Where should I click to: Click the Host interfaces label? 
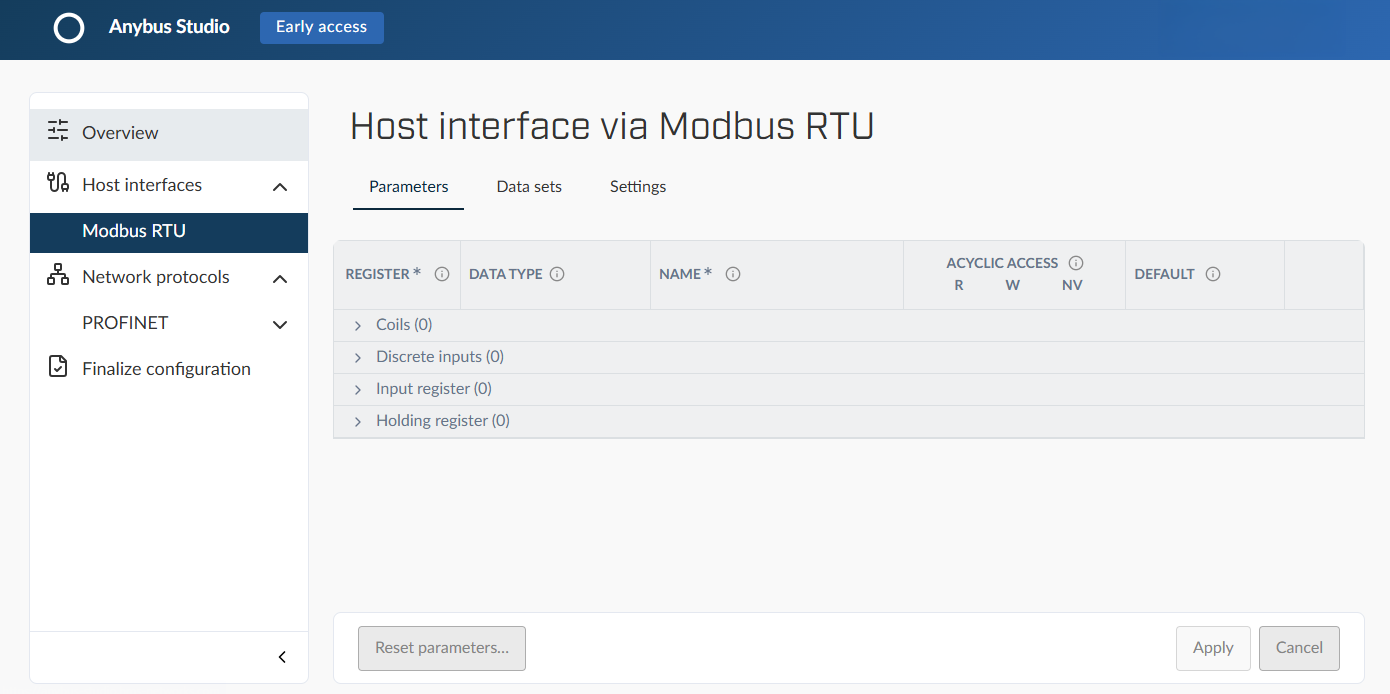(x=142, y=185)
